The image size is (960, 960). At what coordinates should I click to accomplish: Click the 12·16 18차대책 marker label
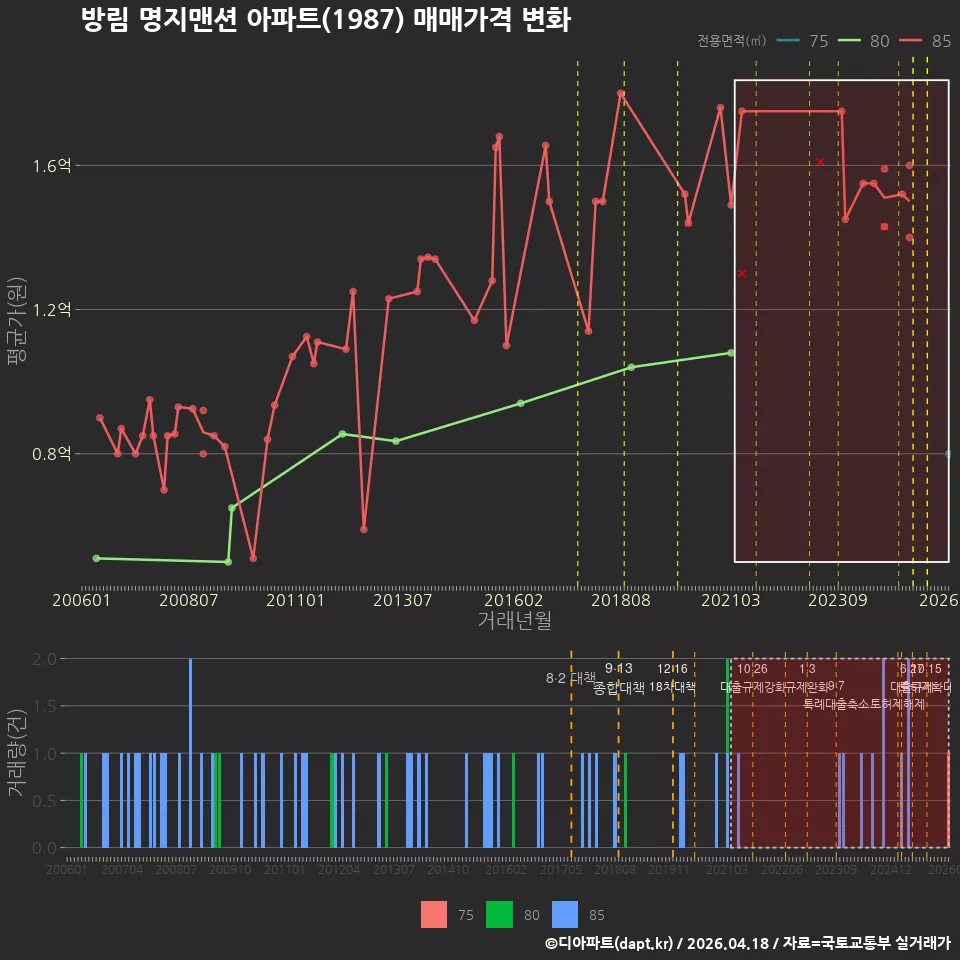coord(672,678)
